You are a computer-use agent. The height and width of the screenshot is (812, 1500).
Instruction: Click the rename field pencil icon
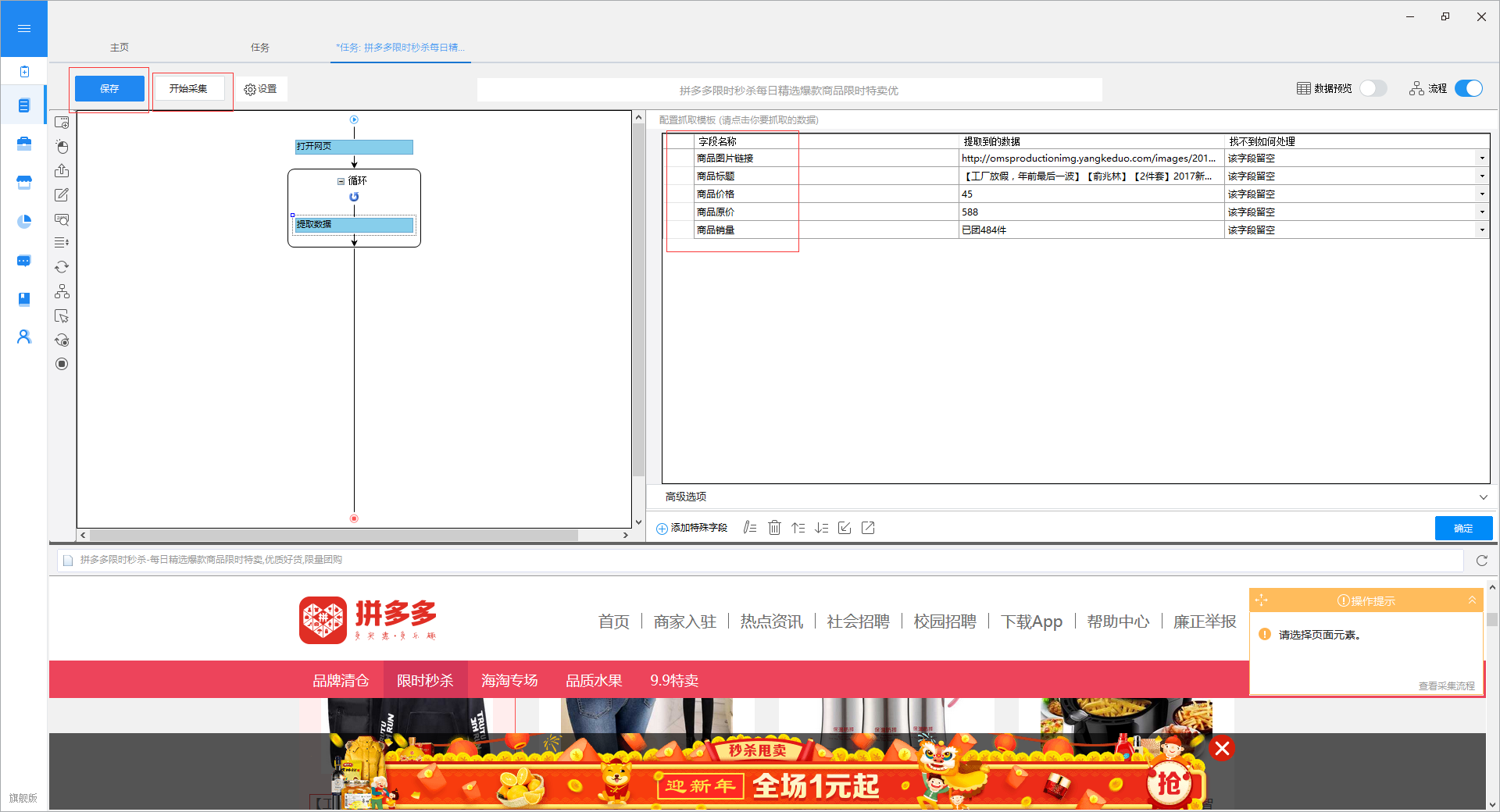pos(750,528)
